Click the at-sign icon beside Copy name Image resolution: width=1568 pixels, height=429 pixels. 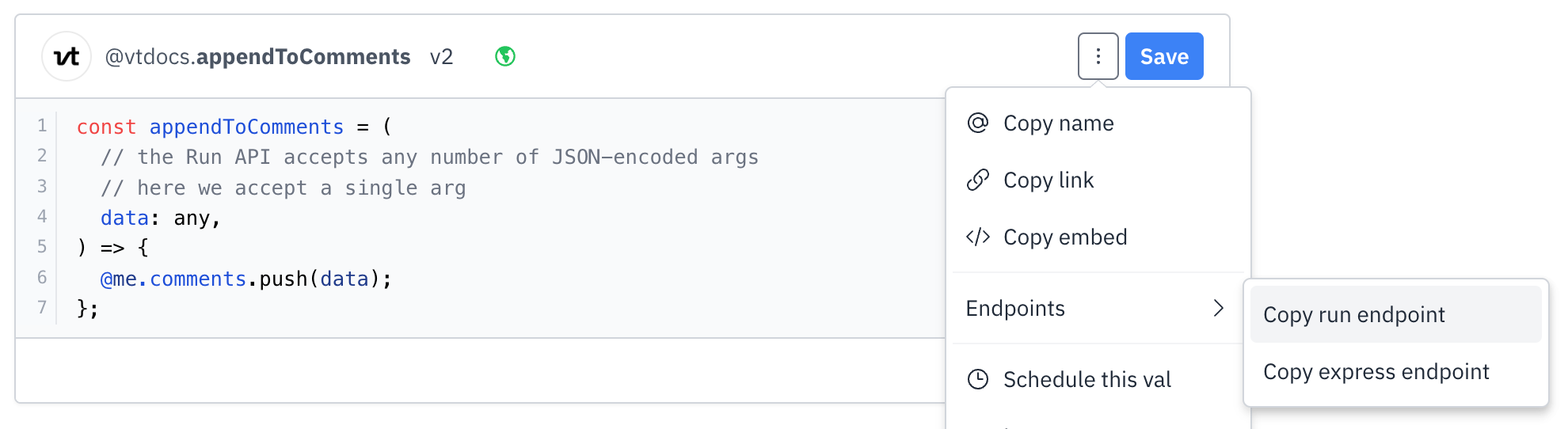(978, 123)
